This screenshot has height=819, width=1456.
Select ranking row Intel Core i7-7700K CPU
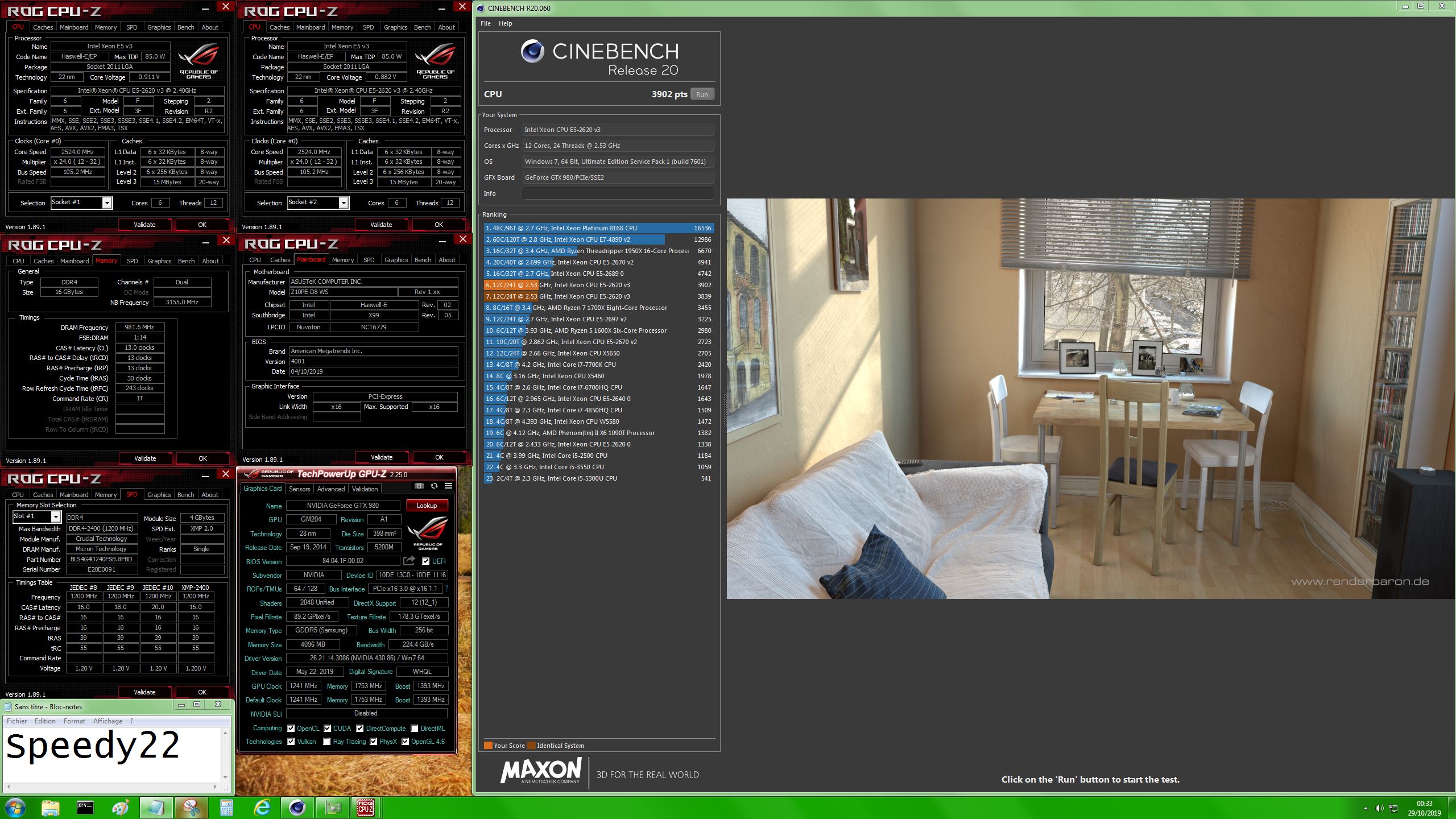pyautogui.click(x=599, y=365)
